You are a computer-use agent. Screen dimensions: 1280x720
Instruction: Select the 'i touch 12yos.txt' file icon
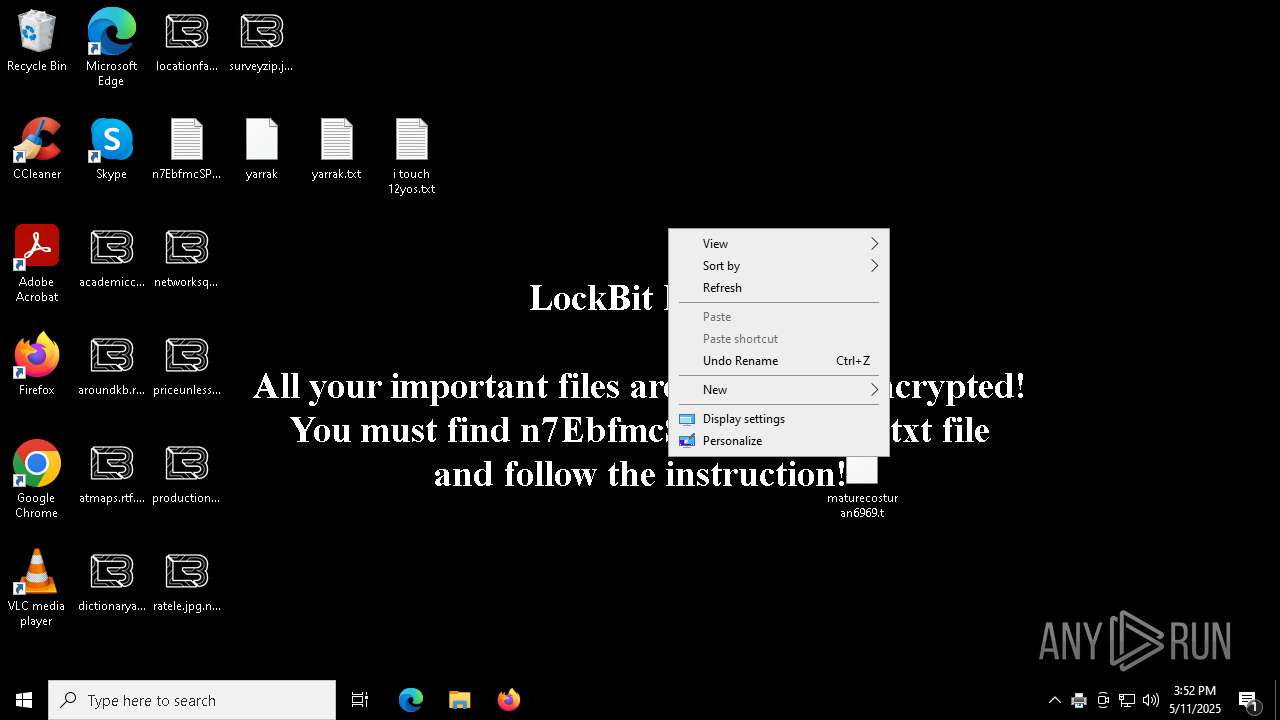412,157
